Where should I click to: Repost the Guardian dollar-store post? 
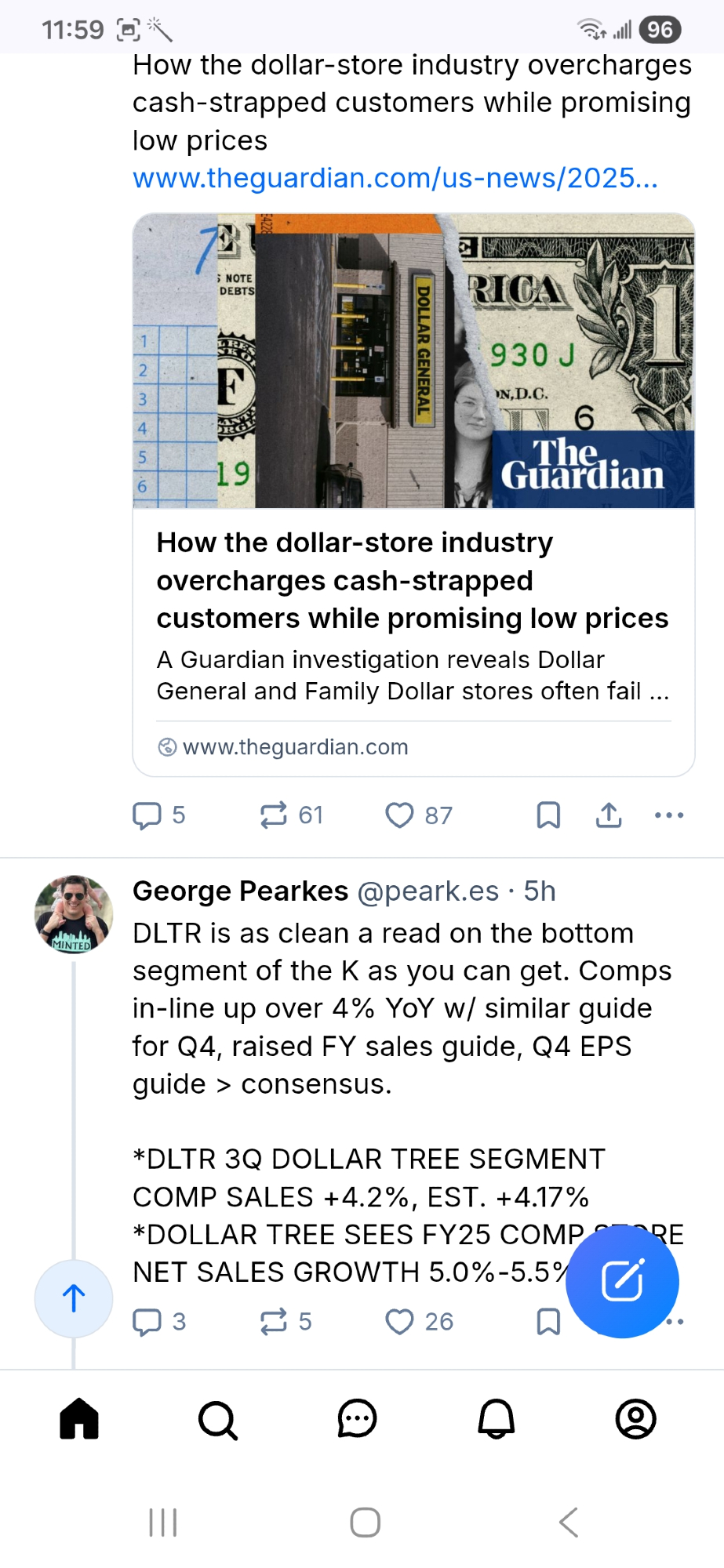click(x=274, y=815)
